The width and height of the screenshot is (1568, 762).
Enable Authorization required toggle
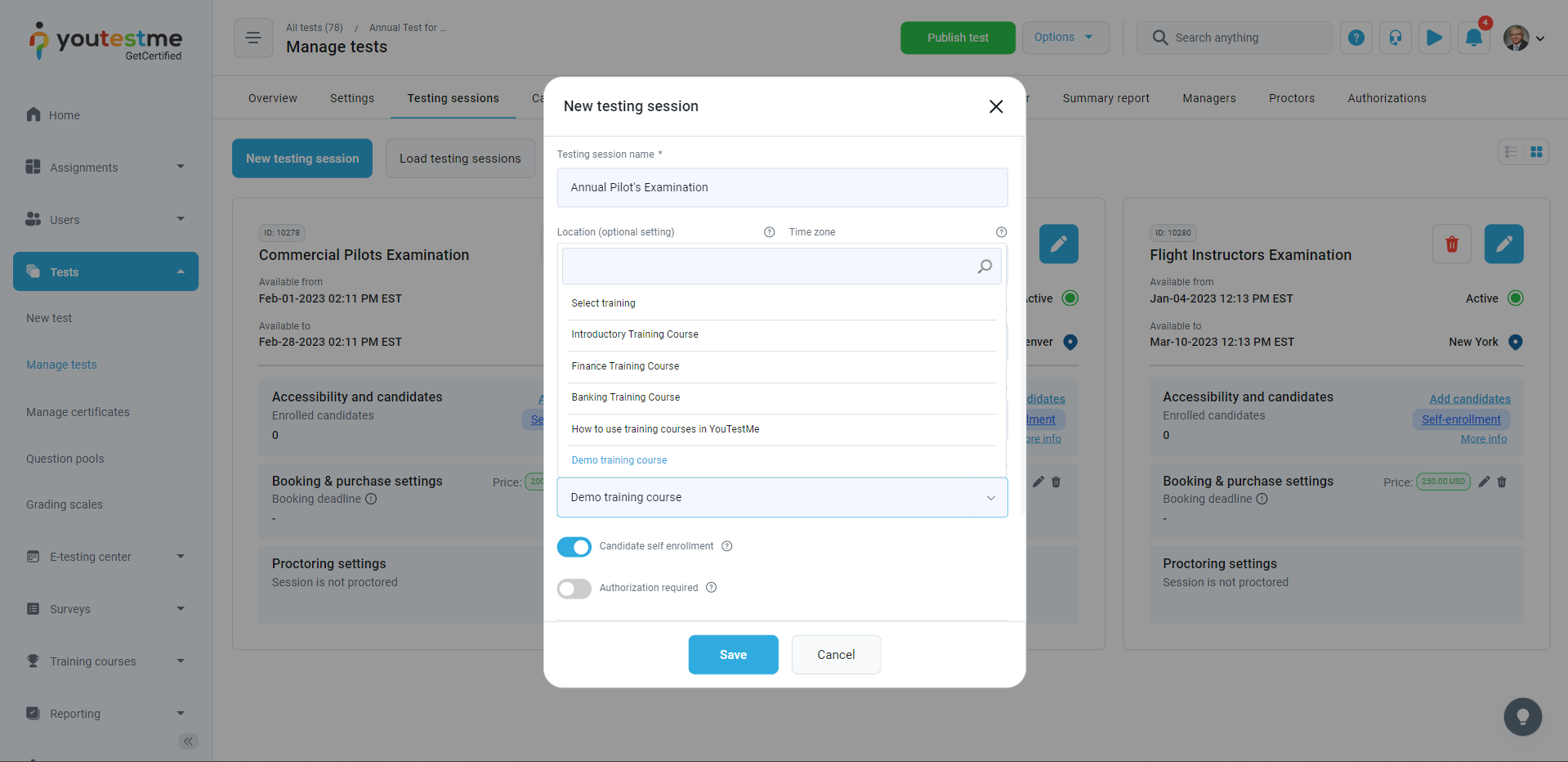tap(574, 589)
